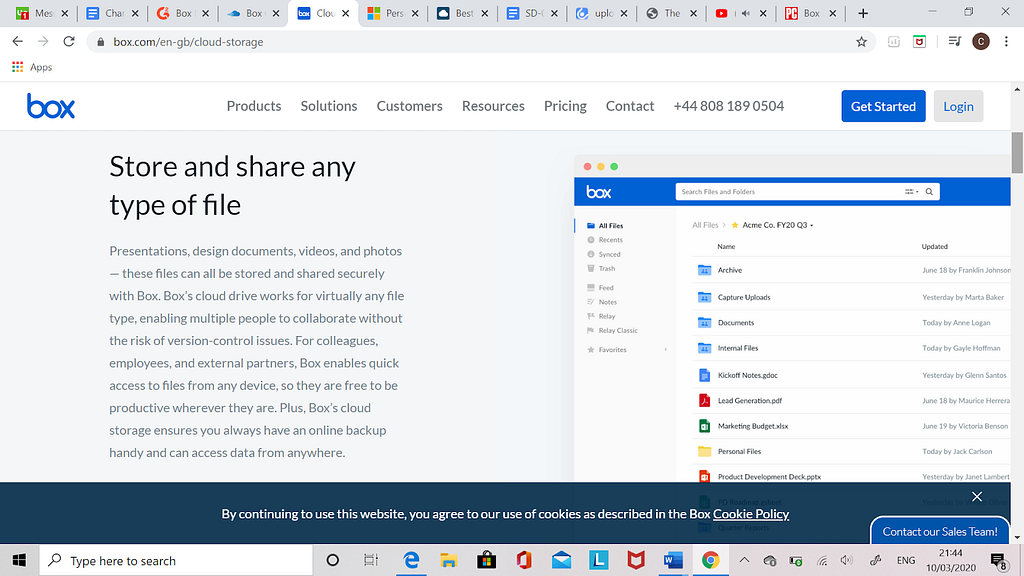Image resolution: width=1024 pixels, height=576 pixels.
Task: Open the Mail app on the taskbar
Action: [561, 560]
